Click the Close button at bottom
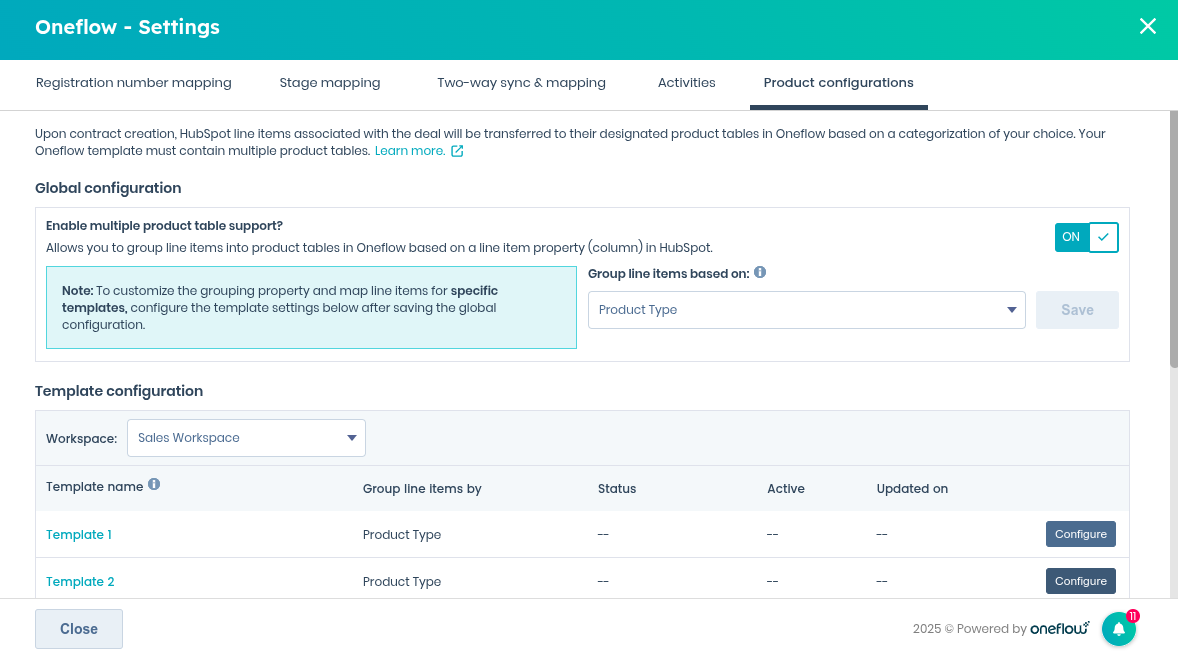Image resolution: width=1178 pixels, height=656 pixels. [79, 629]
